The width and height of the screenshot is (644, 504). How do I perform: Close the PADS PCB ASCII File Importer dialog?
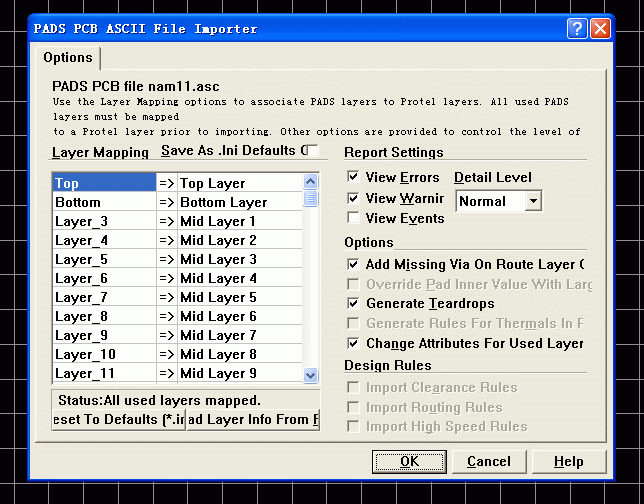(600, 28)
